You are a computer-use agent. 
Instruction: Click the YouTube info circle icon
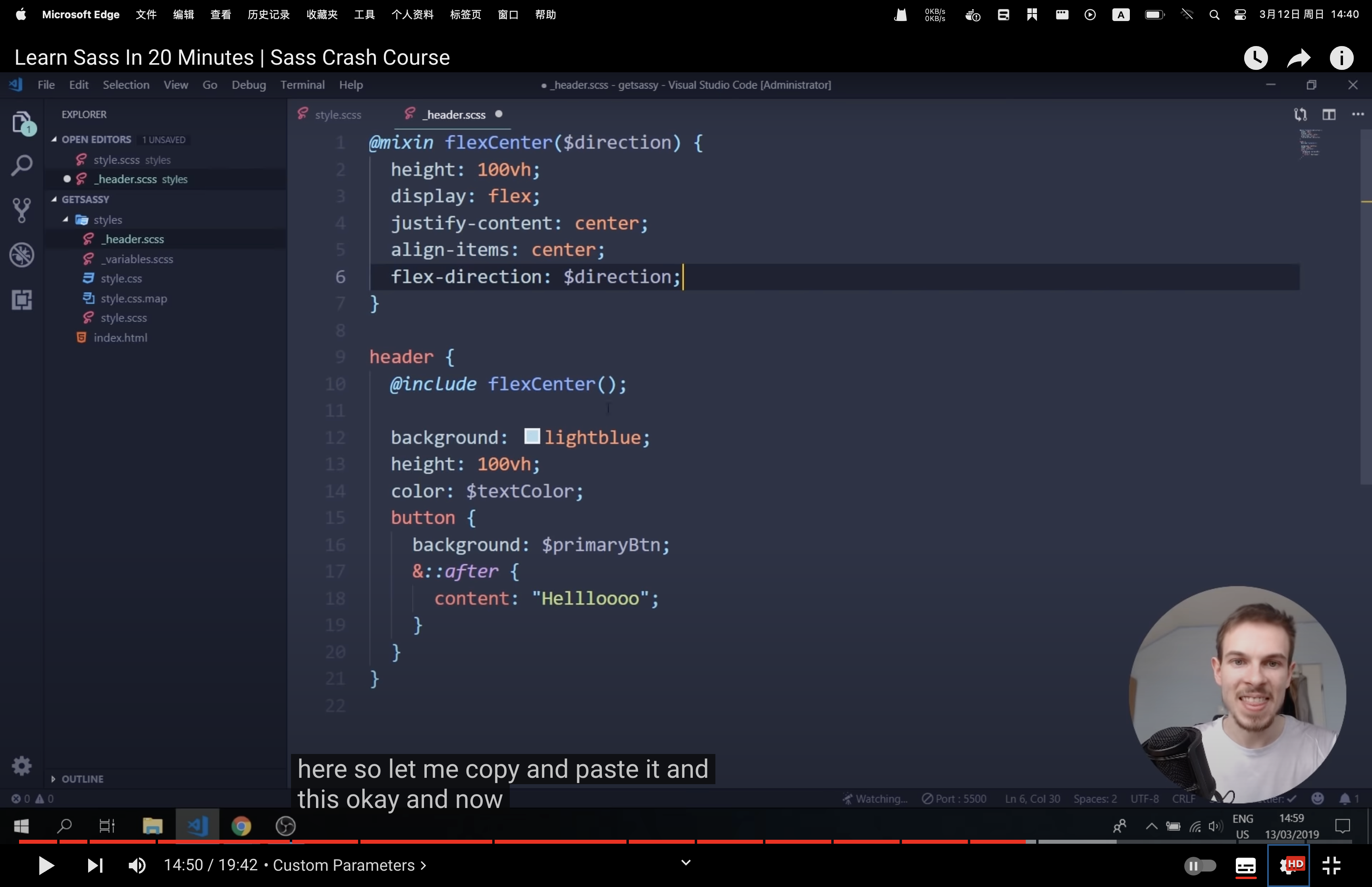1341,58
